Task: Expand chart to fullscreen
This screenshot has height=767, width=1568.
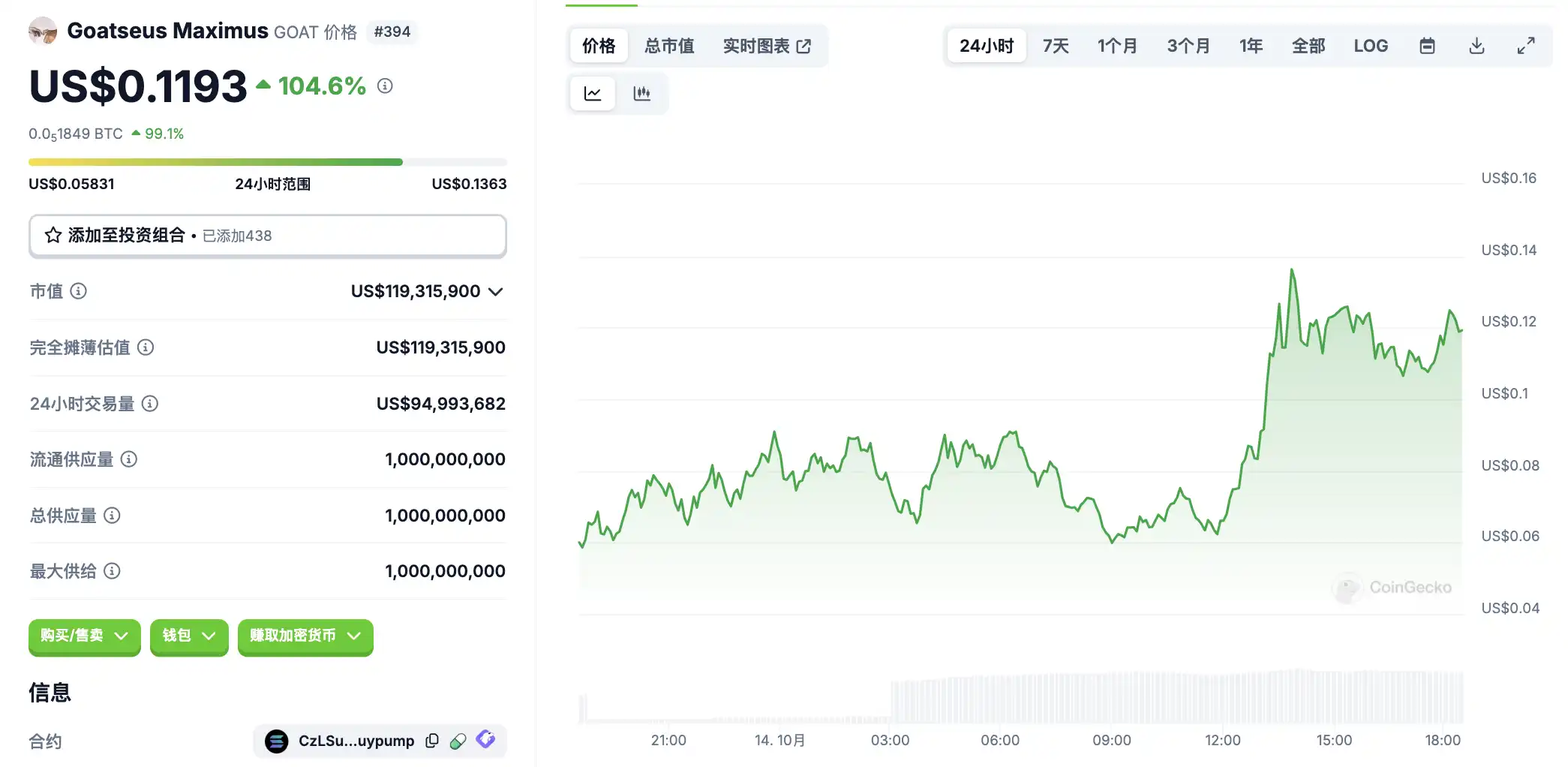Action: [x=1526, y=47]
